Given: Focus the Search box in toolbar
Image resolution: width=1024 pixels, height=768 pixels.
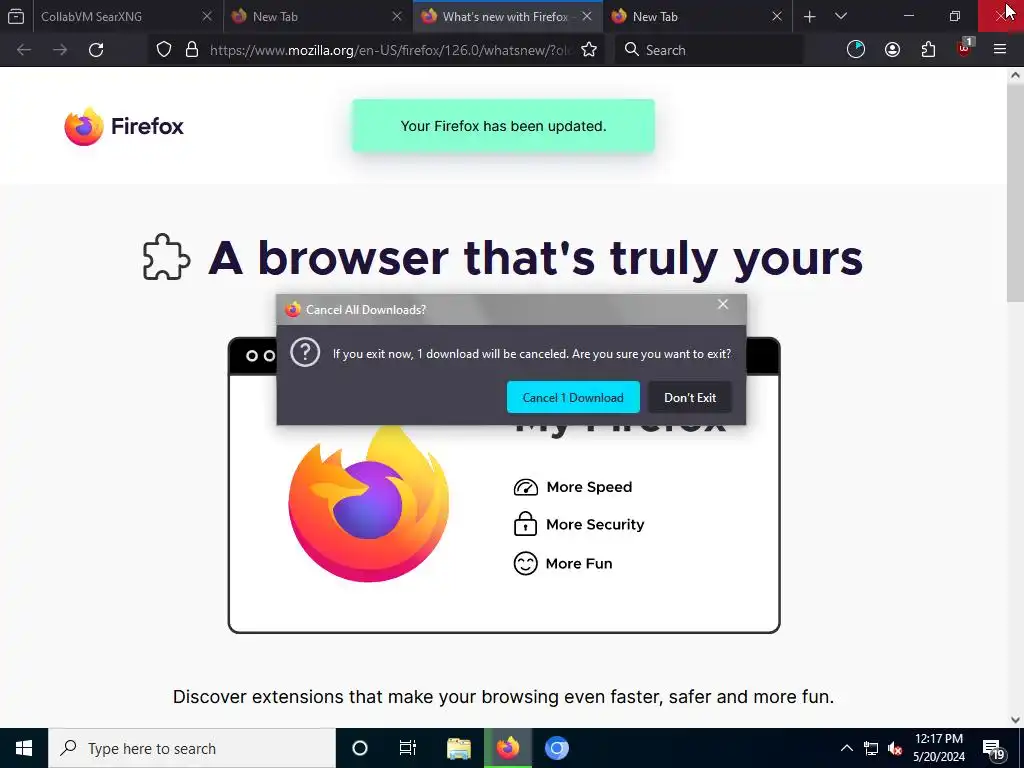Looking at the screenshot, I should point(709,50).
